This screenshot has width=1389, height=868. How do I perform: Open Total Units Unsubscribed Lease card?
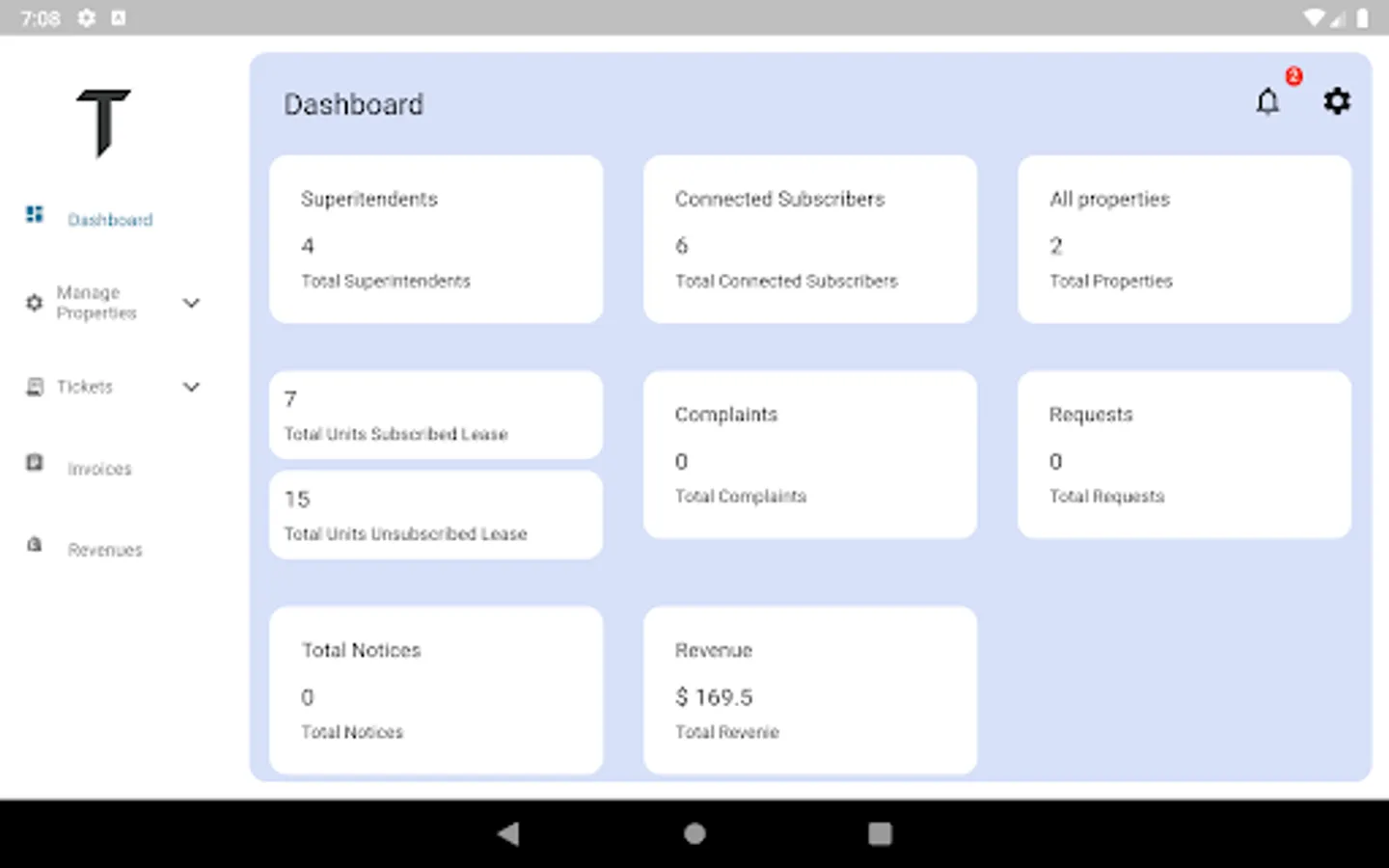(436, 515)
